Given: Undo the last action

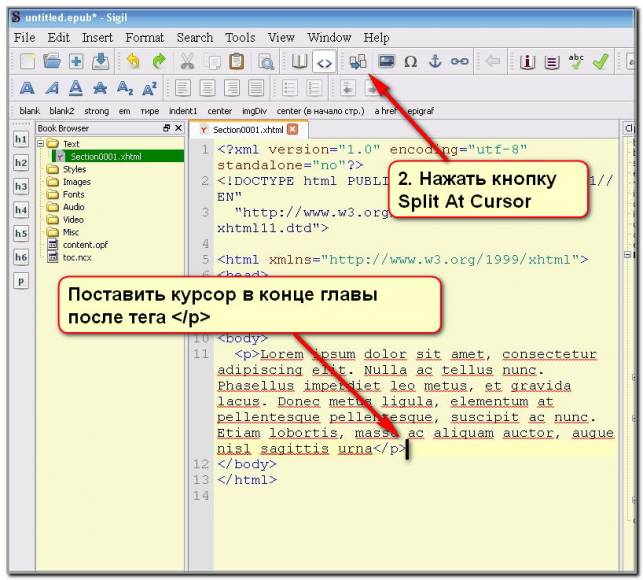Looking at the screenshot, I should point(133,62).
